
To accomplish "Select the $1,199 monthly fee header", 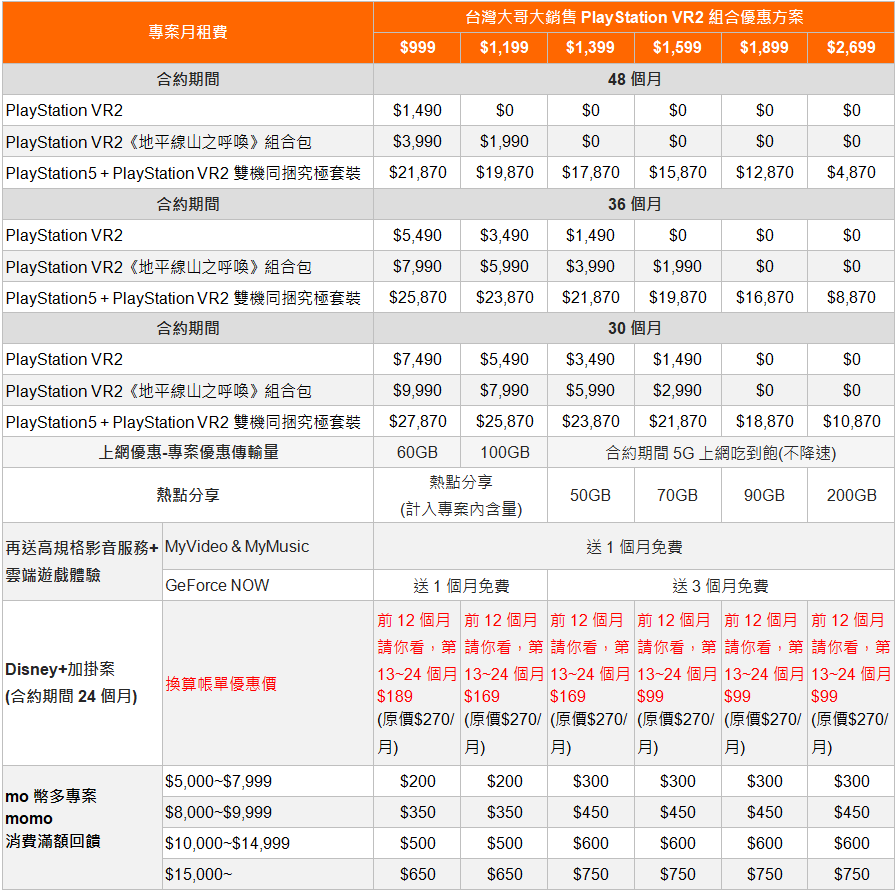I will [x=504, y=47].
